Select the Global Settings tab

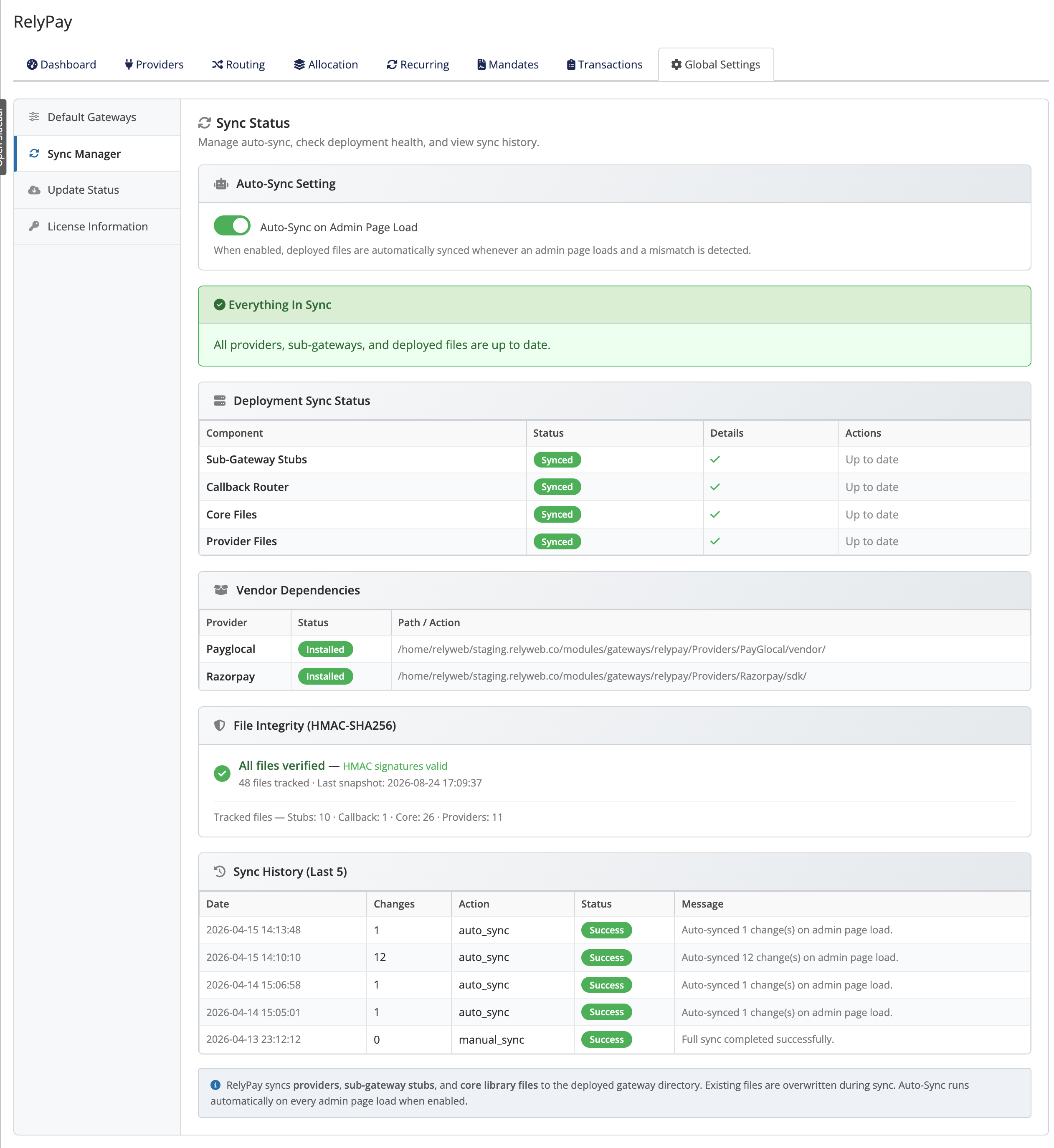coord(715,64)
